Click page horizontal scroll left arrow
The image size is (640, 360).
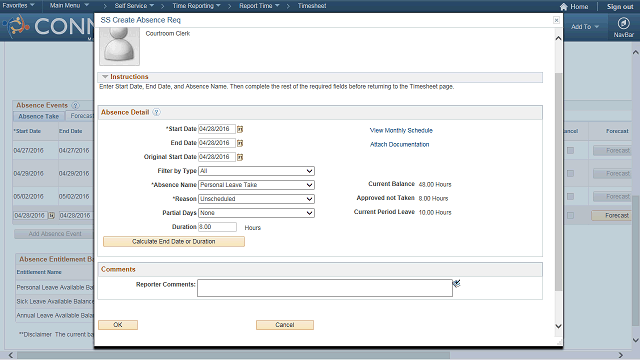click(x=11, y=355)
